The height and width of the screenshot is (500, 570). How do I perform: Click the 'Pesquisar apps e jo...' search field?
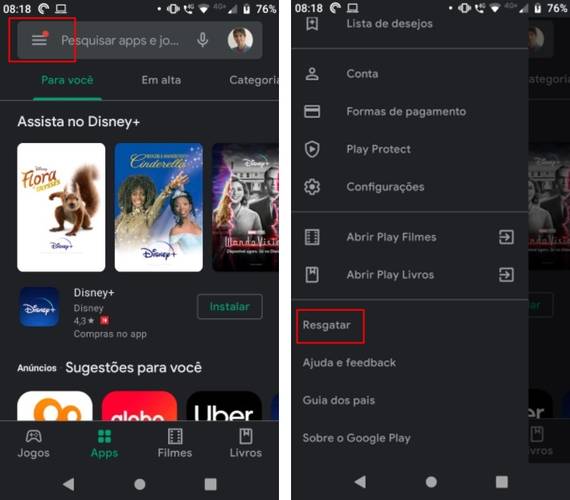click(x=140, y=40)
